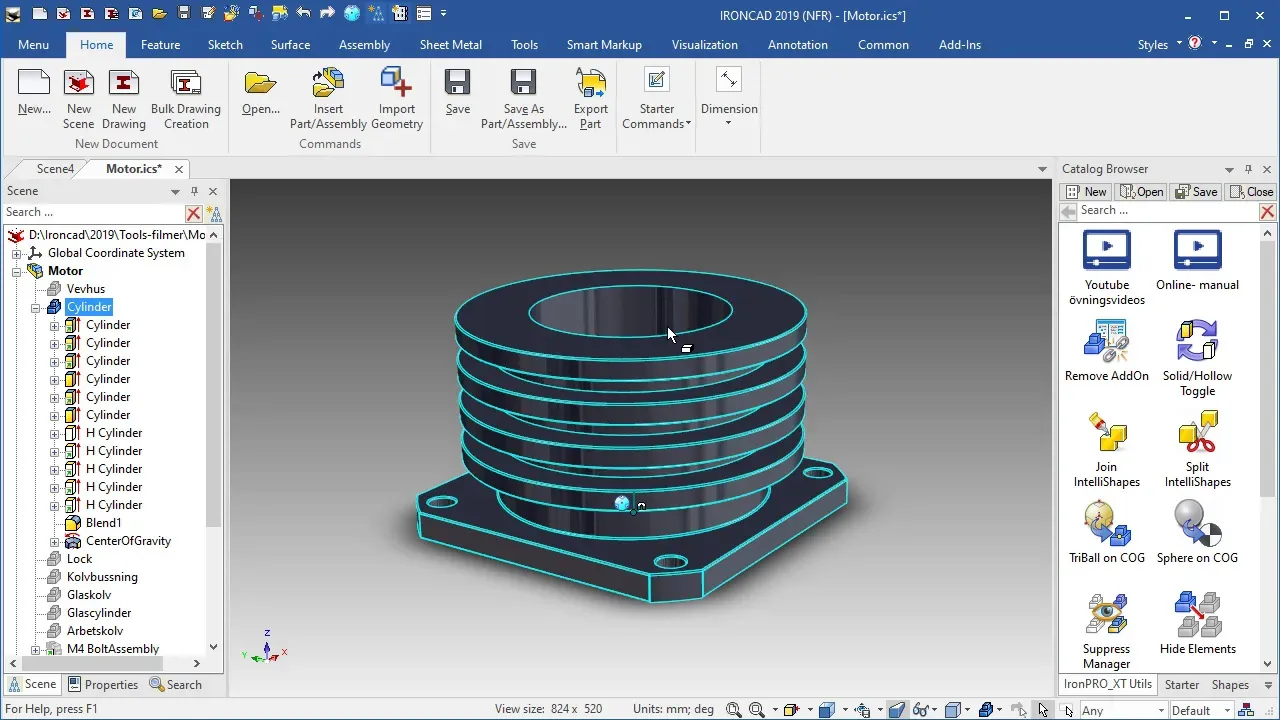This screenshot has height=720, width=1280.
Task: Switch to the Scene4 document tab
Action: pos(55,169)
